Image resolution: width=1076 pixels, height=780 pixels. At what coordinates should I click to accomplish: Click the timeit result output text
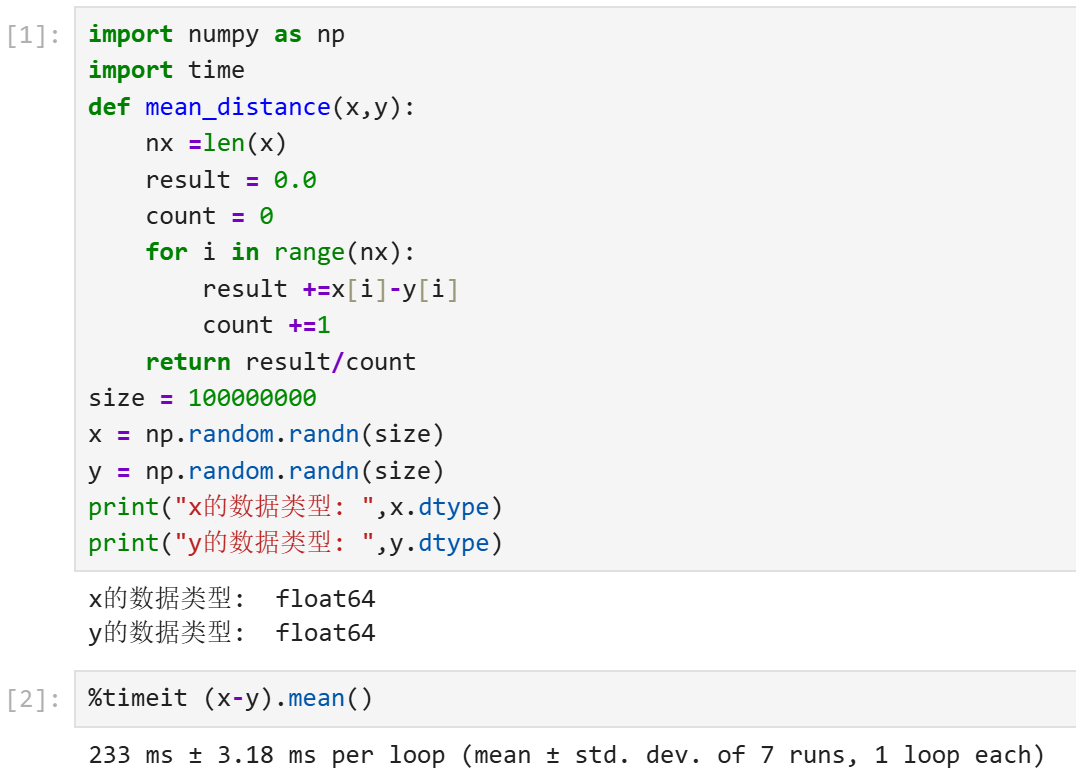pyautogui.click(x=566, y=755)
